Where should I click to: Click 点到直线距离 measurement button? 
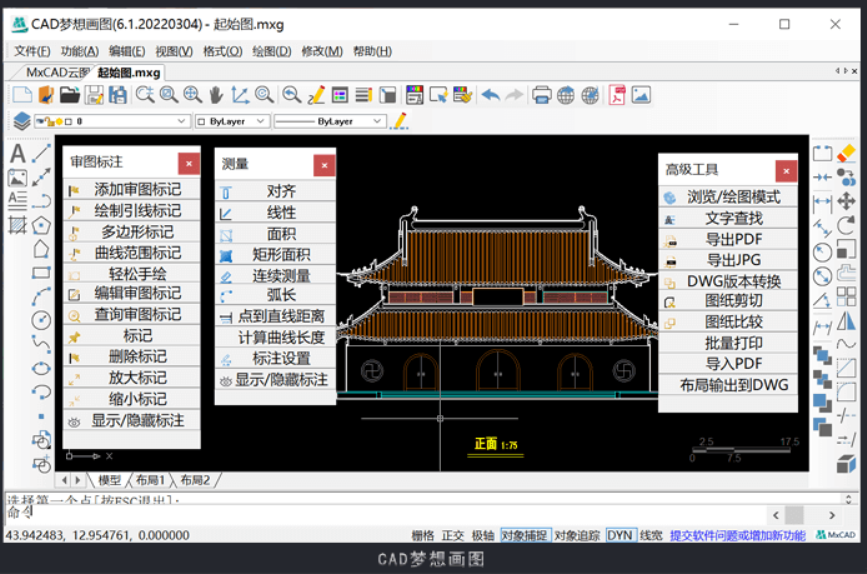click(x=275, y=316)
